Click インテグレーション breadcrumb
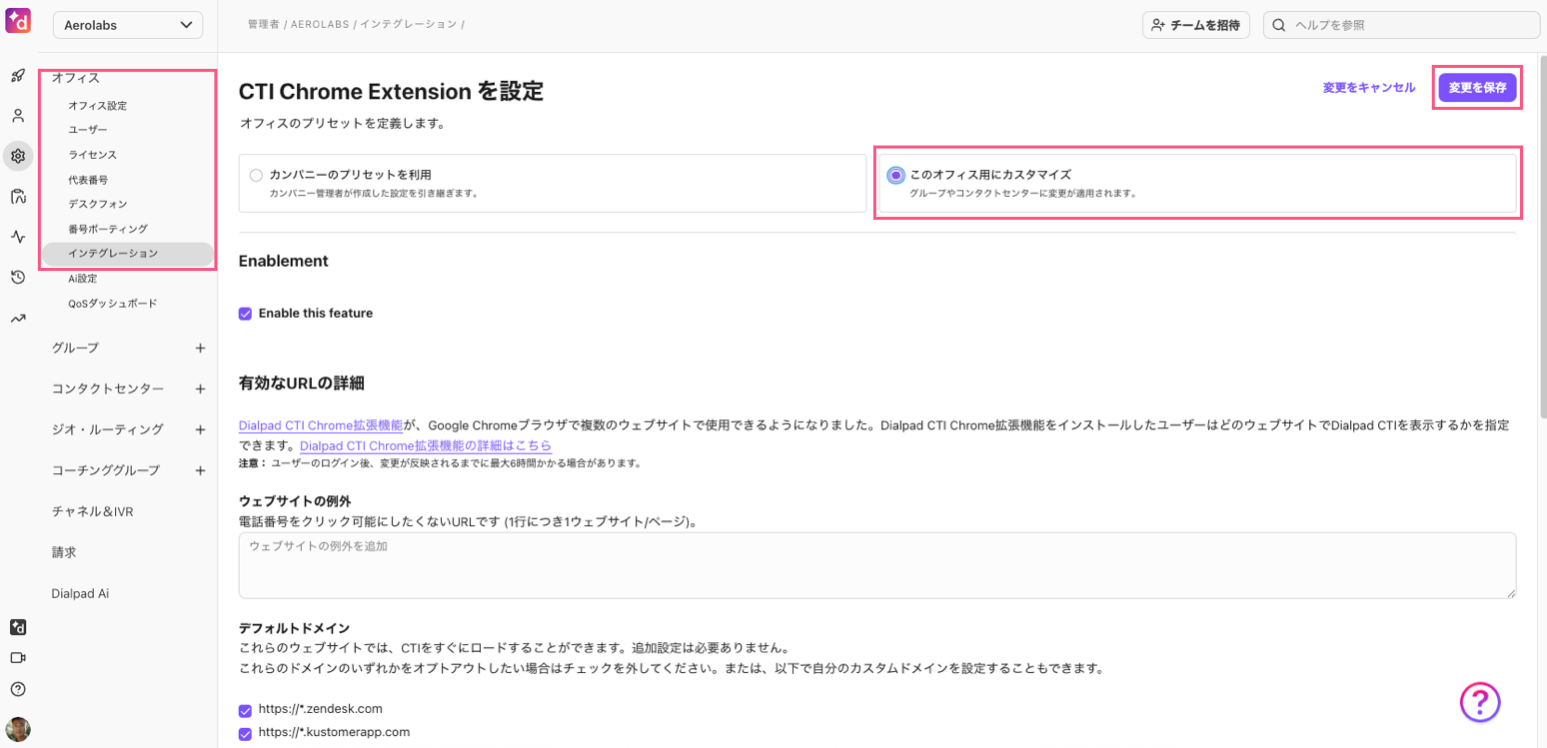The height and width of the screenshot is (748, 1547). click(x=409, y=24)
